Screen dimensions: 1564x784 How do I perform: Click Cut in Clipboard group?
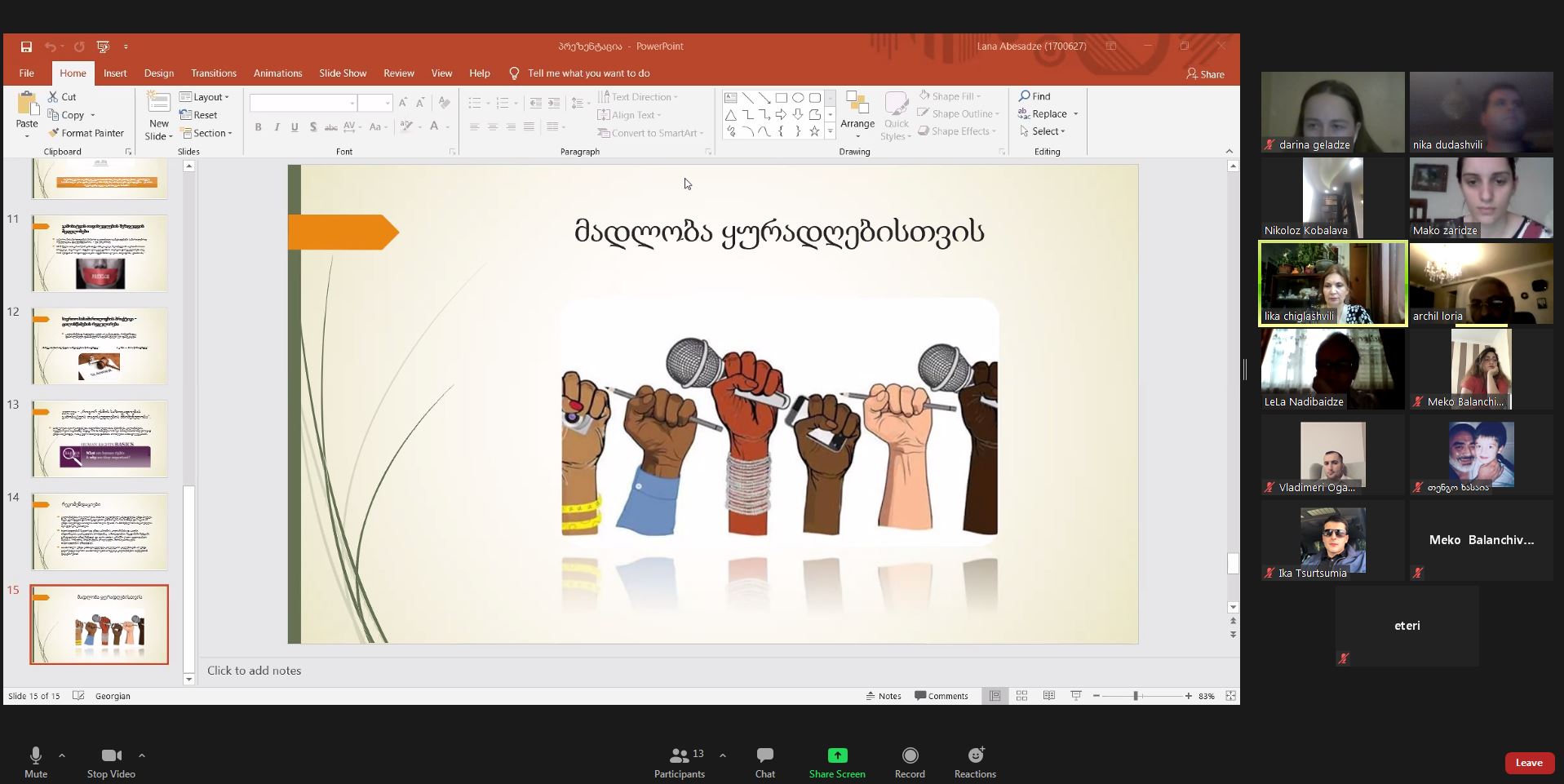[x=62, y=97]
